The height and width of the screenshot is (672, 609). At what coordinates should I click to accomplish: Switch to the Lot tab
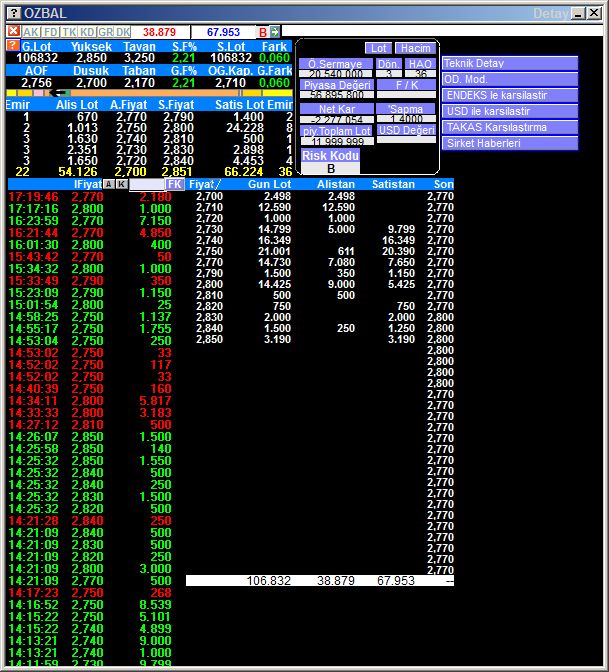tap(378, 48)
